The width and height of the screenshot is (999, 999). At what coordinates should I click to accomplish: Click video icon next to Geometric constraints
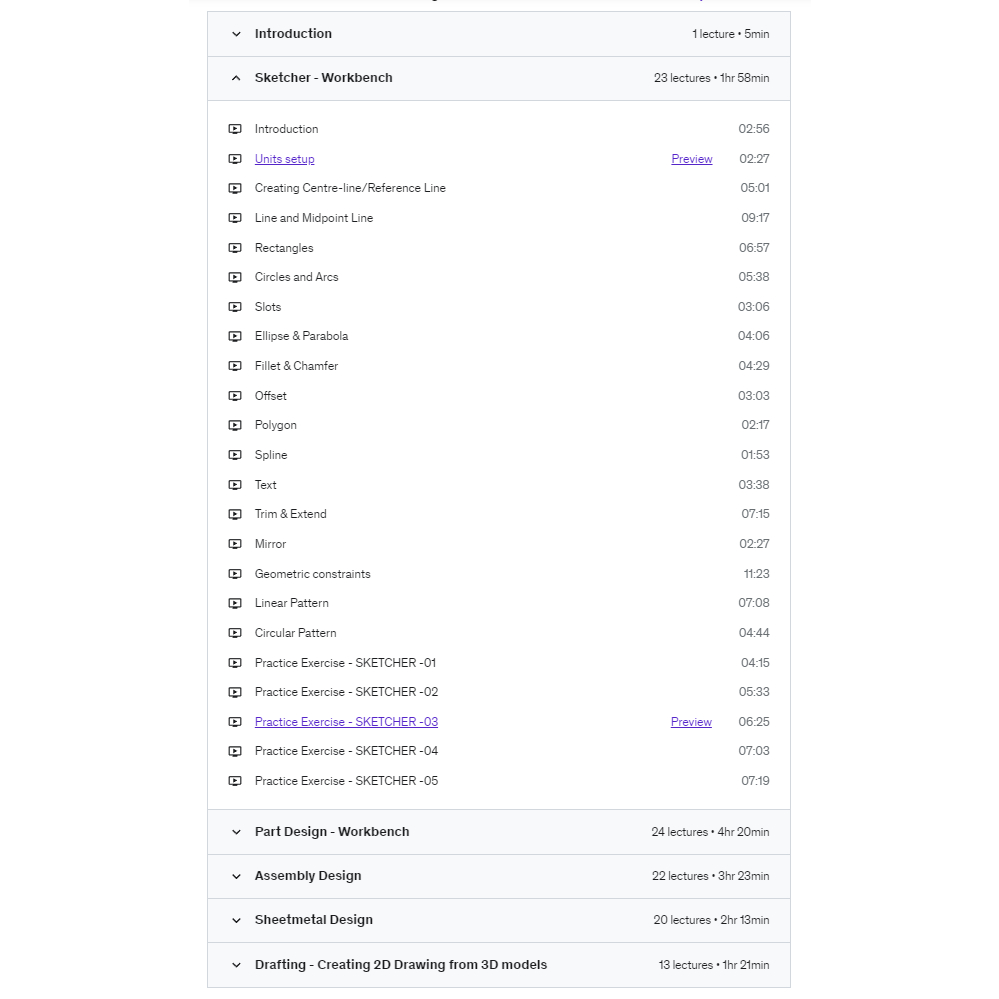pyautogui.click(x=235, y=574)
